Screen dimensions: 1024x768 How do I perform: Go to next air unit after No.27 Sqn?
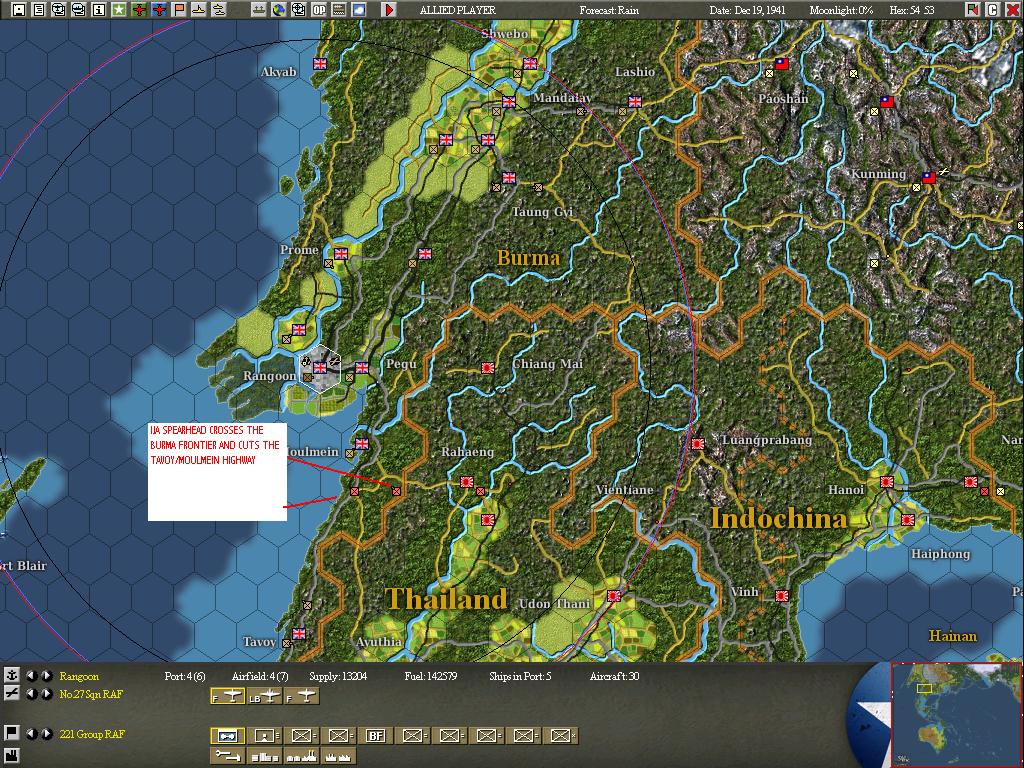[46, 694]
